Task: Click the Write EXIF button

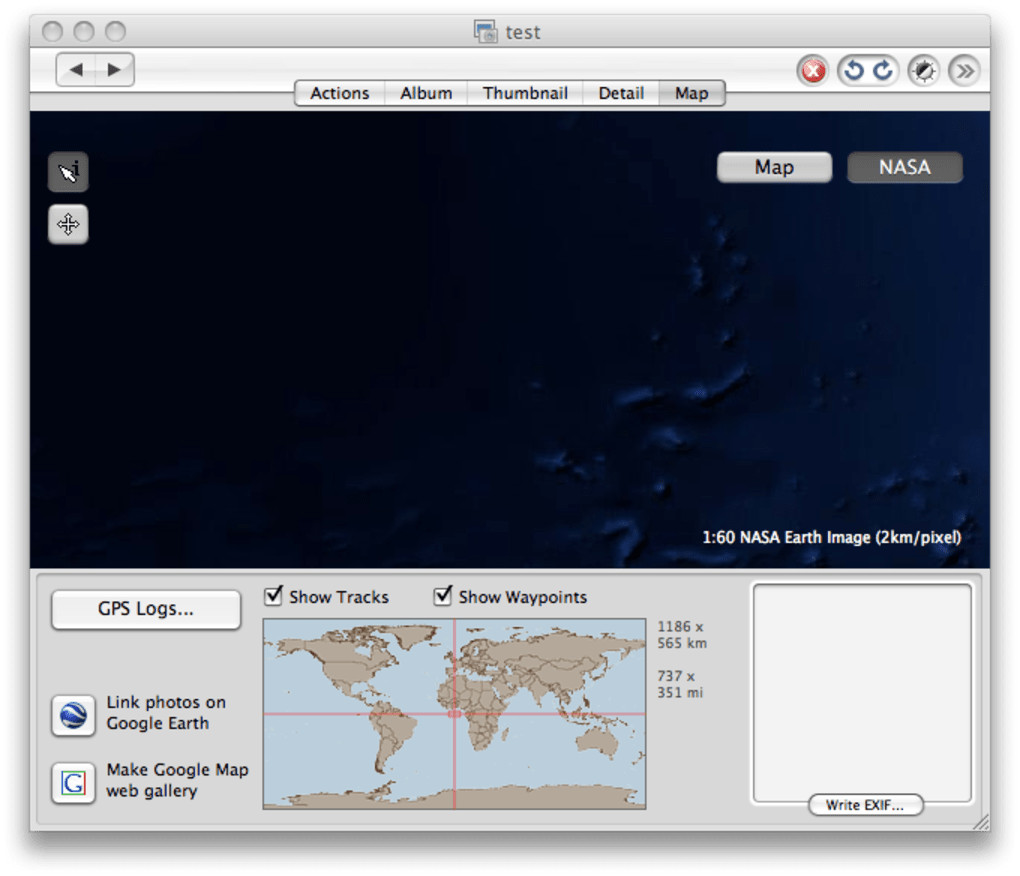Action: [x=865, y=804]
